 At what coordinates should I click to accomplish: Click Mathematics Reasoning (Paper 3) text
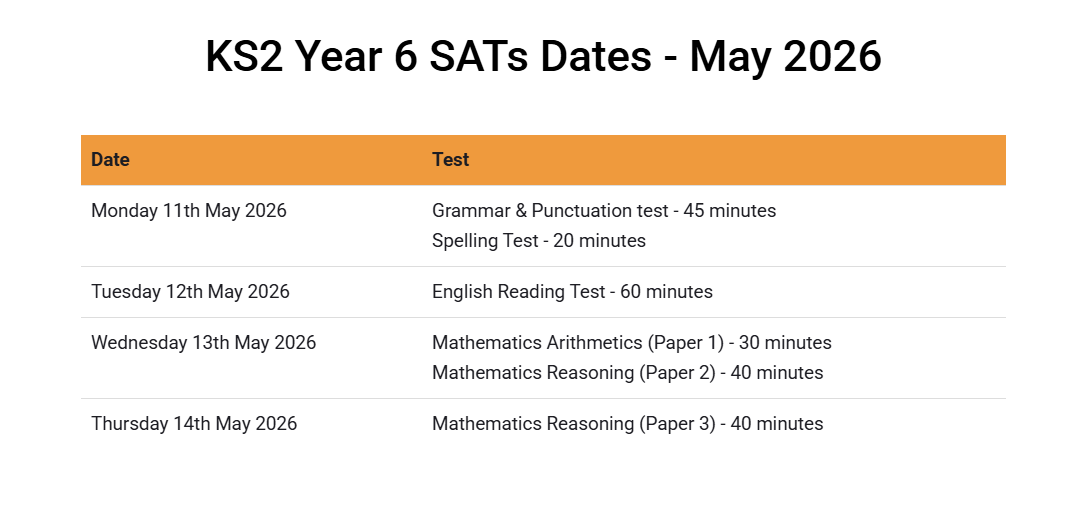pos(573,424)
